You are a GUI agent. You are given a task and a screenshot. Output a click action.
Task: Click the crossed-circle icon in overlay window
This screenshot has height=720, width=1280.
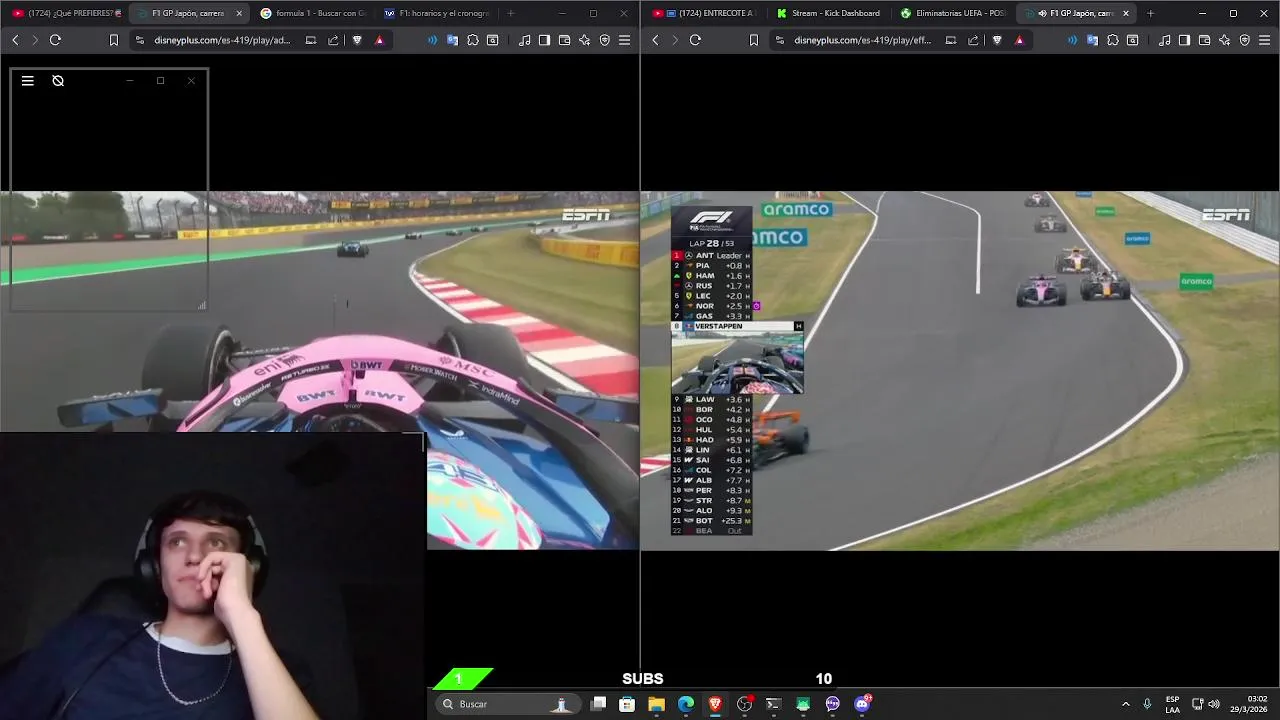[x=58, y=81]
